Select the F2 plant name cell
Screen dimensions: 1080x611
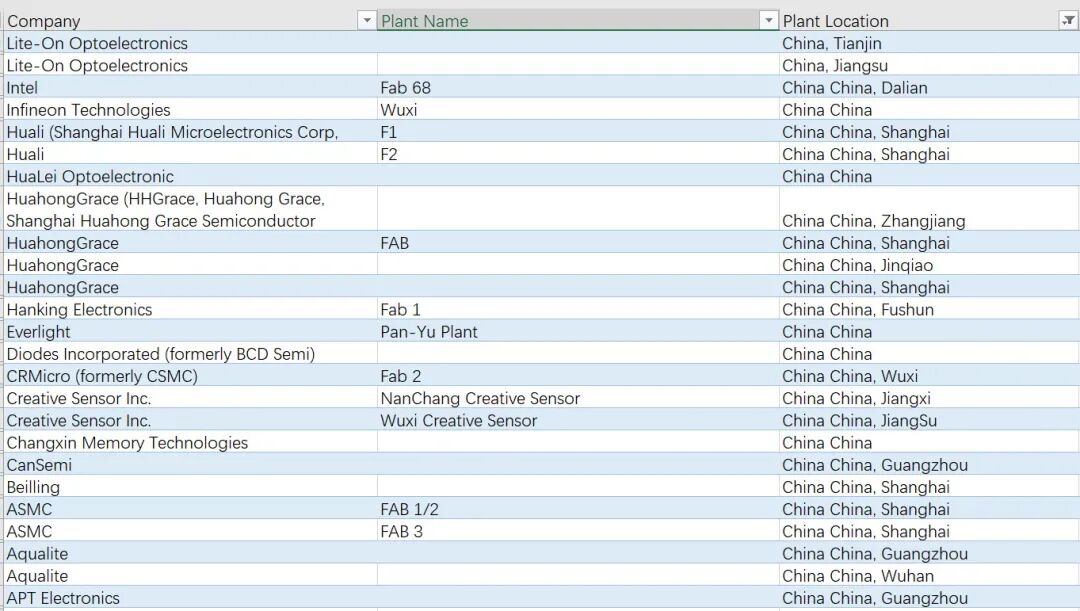579,154
